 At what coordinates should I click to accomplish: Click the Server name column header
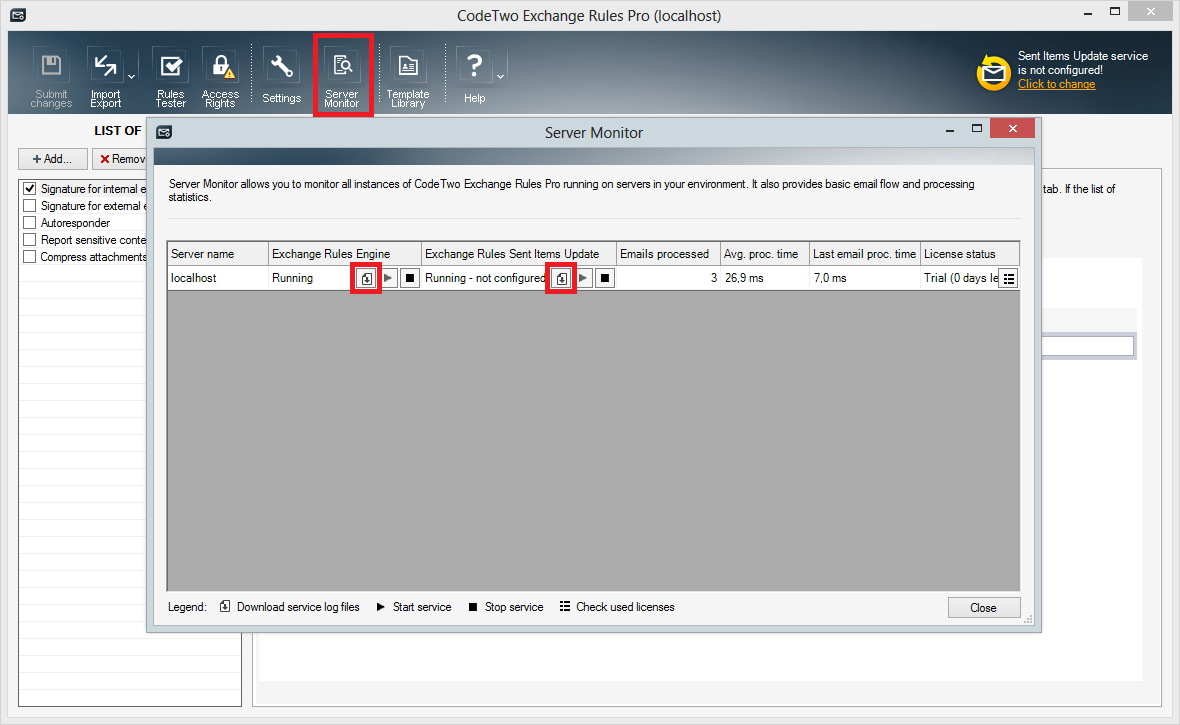(217, 254)
